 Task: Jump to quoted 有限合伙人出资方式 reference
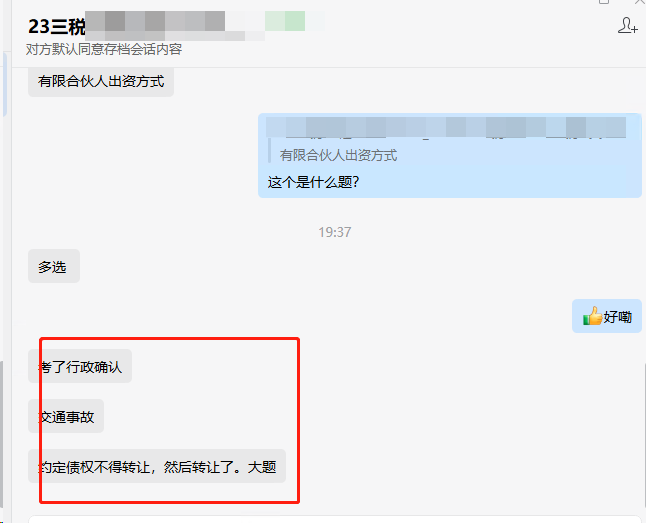[338, 155]
